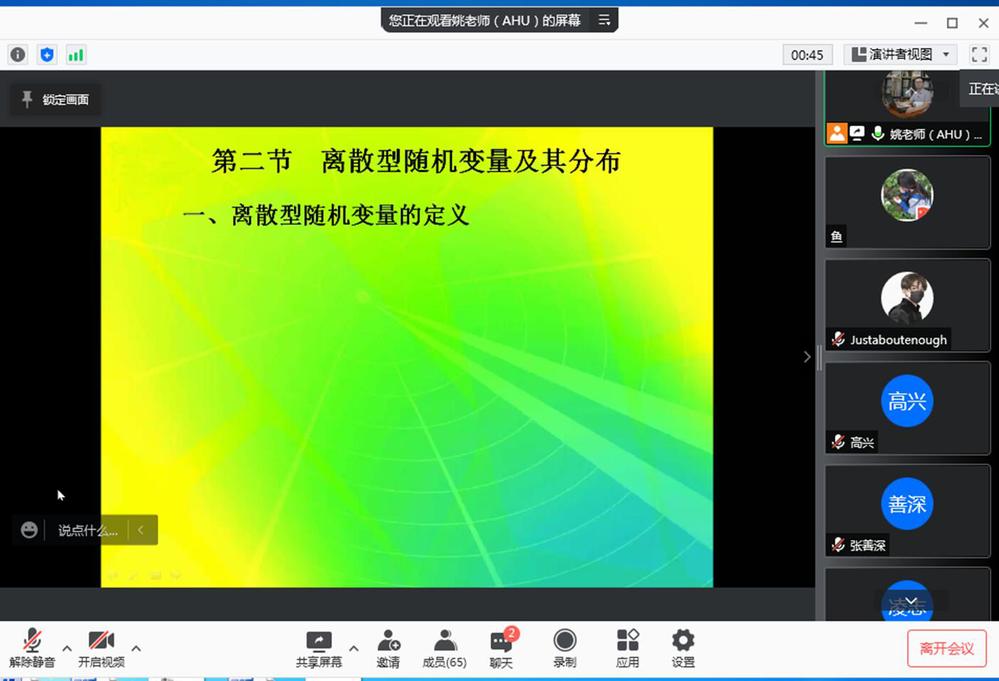This screenshot has height=681, width=999.
Task: Open the Chat (聊天) panel
Action: tap(501, 648)
